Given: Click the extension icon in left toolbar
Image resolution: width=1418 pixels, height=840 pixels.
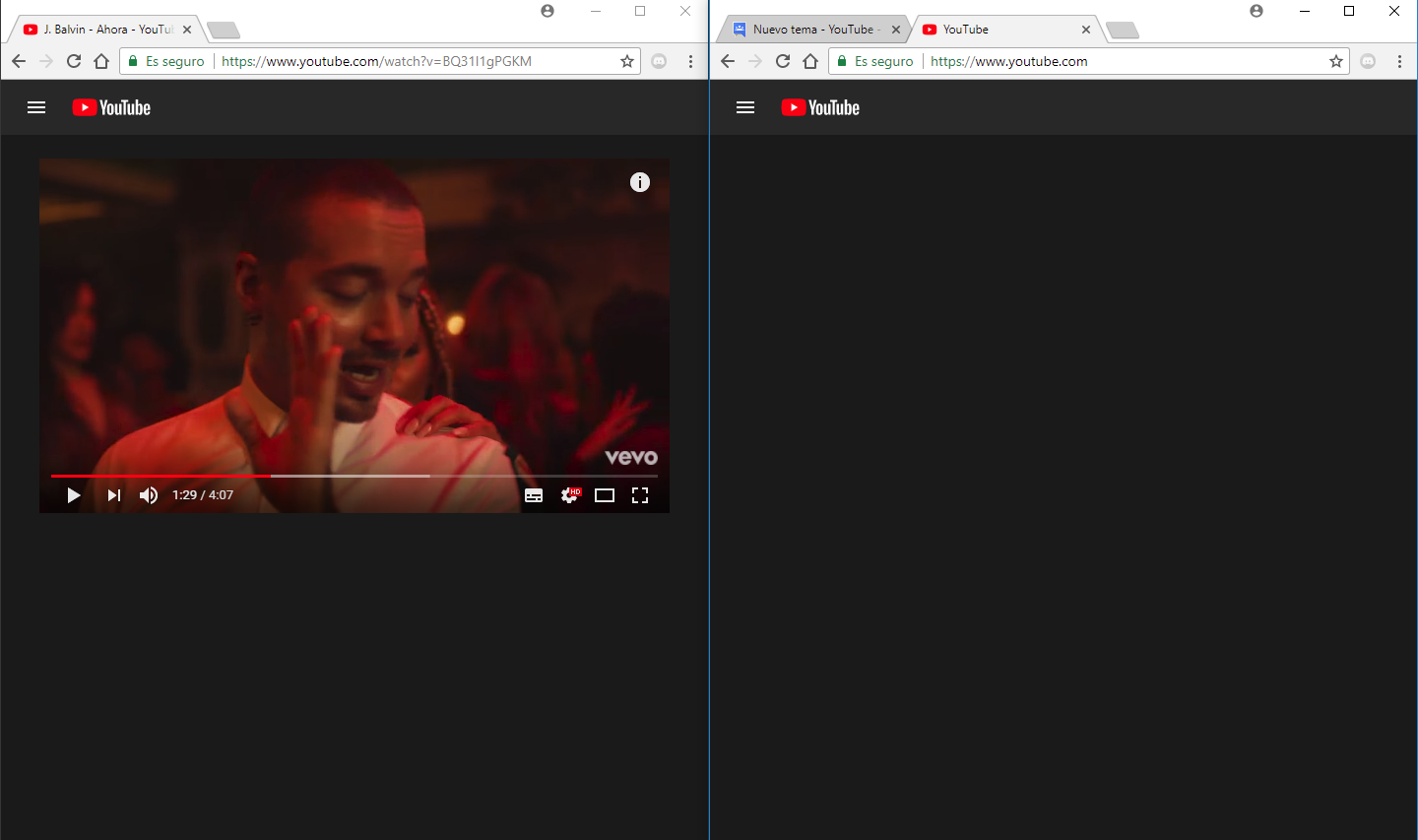Looking at the screenshot, I should pyautogui.click(x=660, y=61).
